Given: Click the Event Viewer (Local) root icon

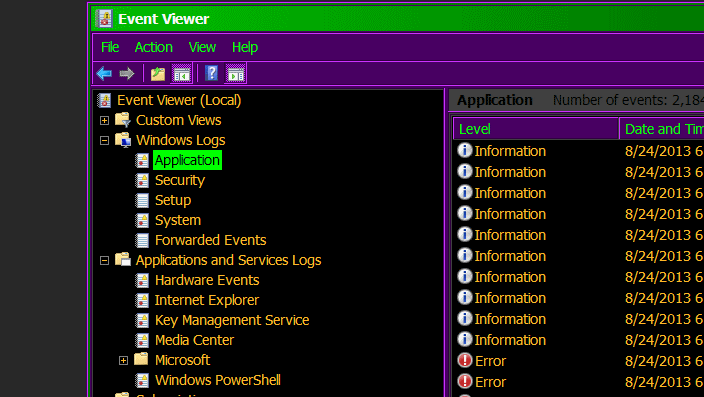Looking at the screenshot, I should [x=104, y=100].
